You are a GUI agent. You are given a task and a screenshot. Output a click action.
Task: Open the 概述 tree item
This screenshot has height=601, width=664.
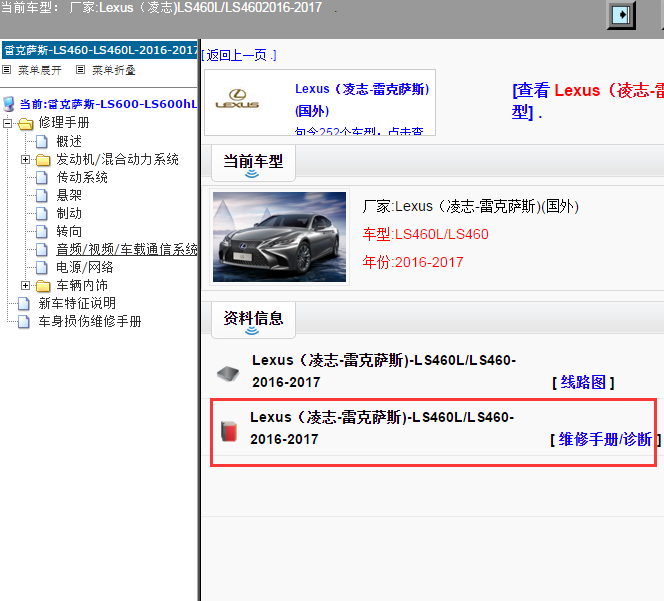click(x=69, y=141)
